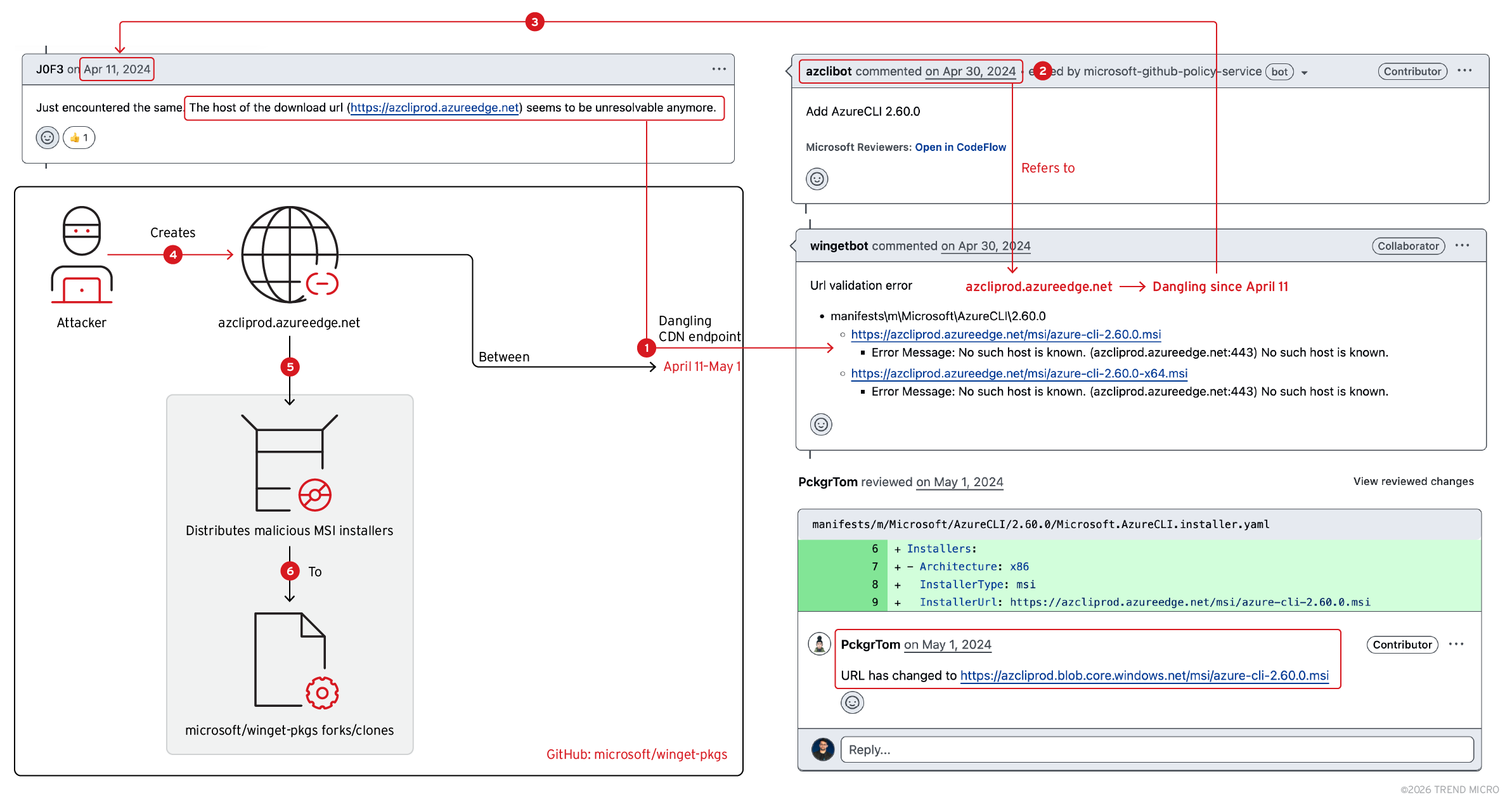Click the Reply text field
The height and width of the screenshot is (807, 1512).
1156,750
